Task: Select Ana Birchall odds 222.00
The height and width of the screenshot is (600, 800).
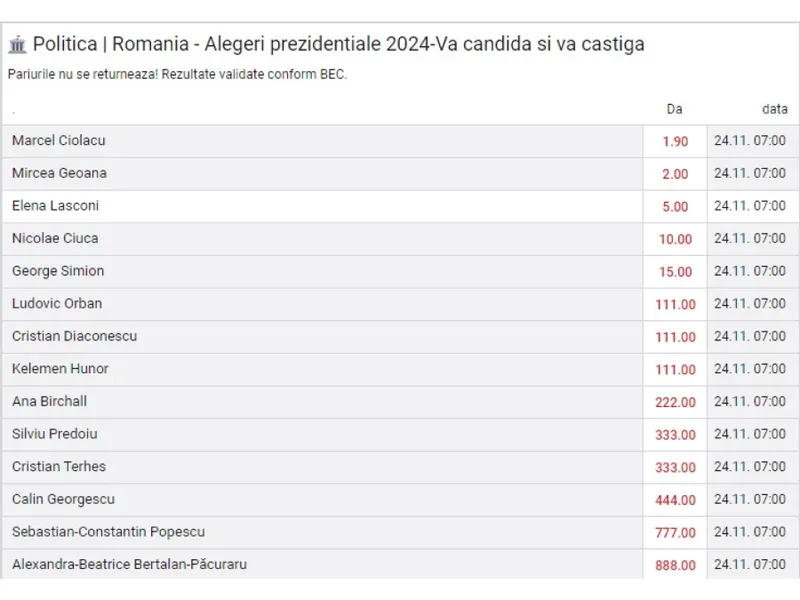Action: pyautogui.click(x=675, y=403)
